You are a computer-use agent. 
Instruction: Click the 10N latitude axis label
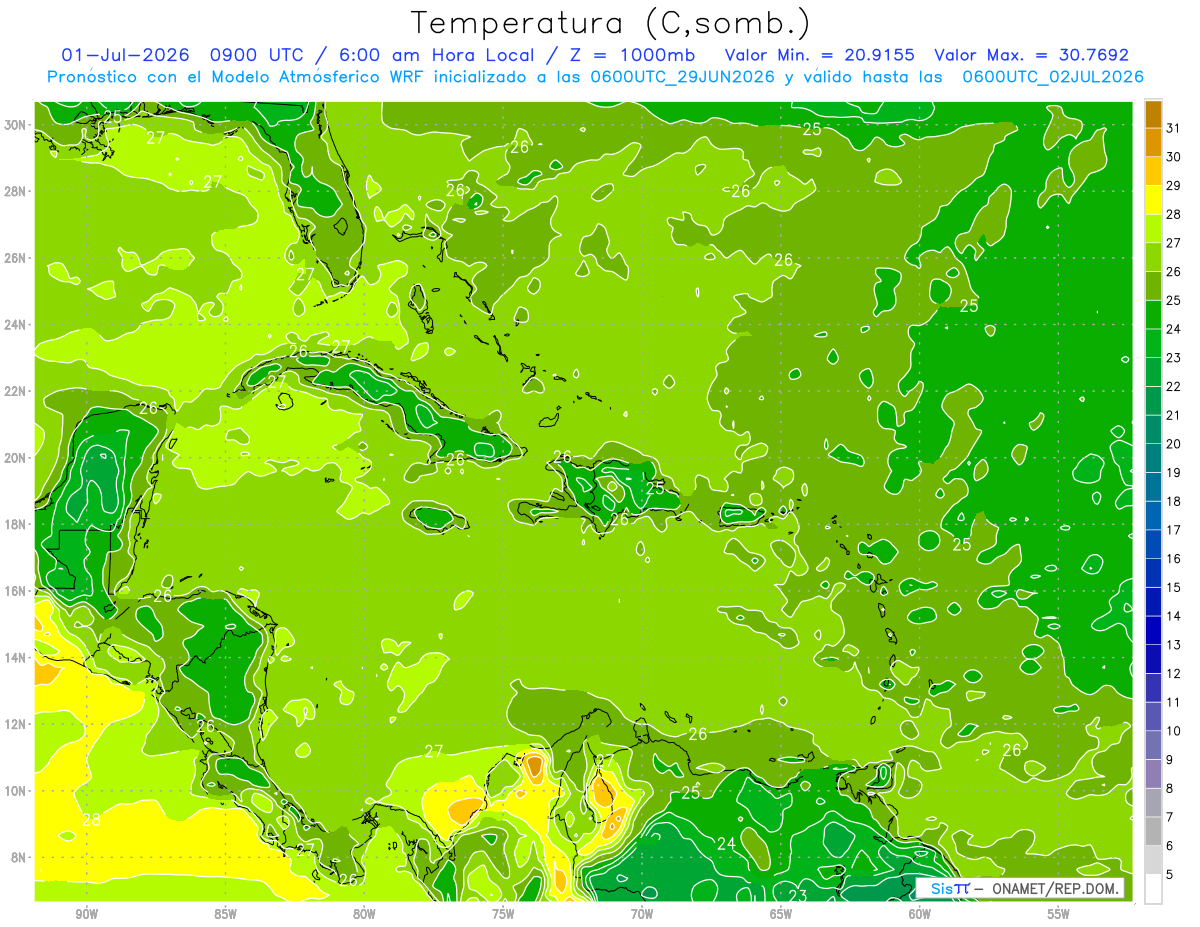16,791
